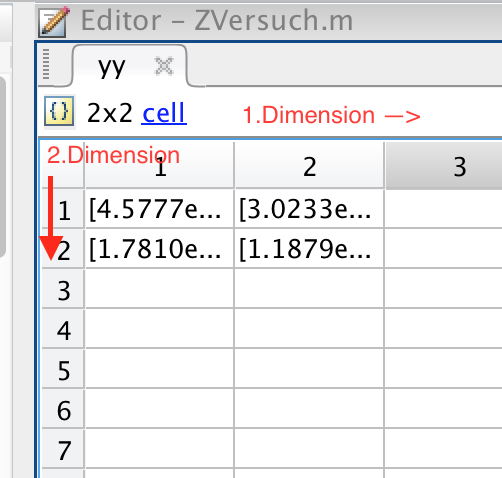Viewport: 502px width, 478px height.
Task: Click the Editor pencil notepad icon
Action: [54, 21]
